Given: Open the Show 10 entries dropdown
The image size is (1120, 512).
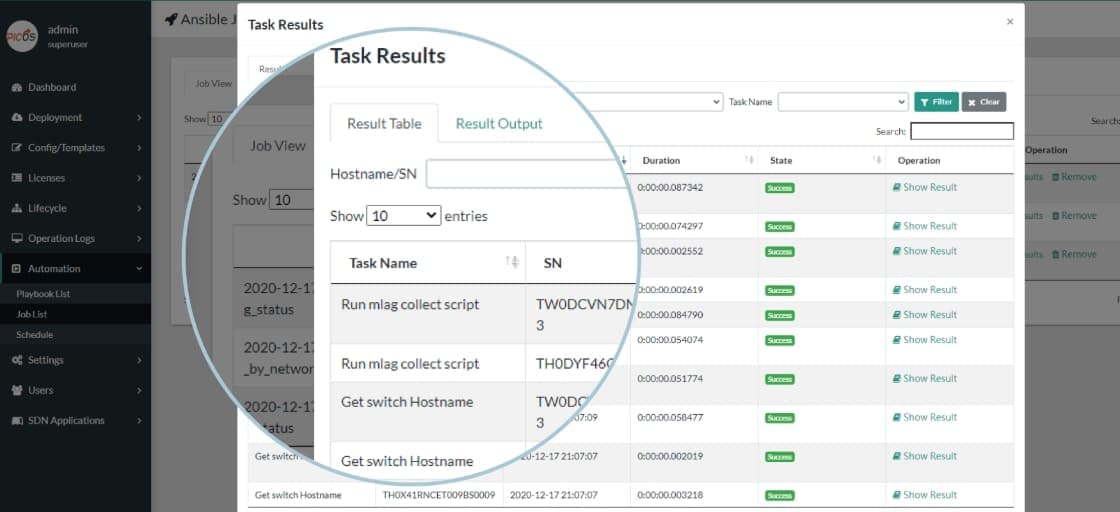Looking at the screenshot, I should pyautogui.click(x=404, y=216).
